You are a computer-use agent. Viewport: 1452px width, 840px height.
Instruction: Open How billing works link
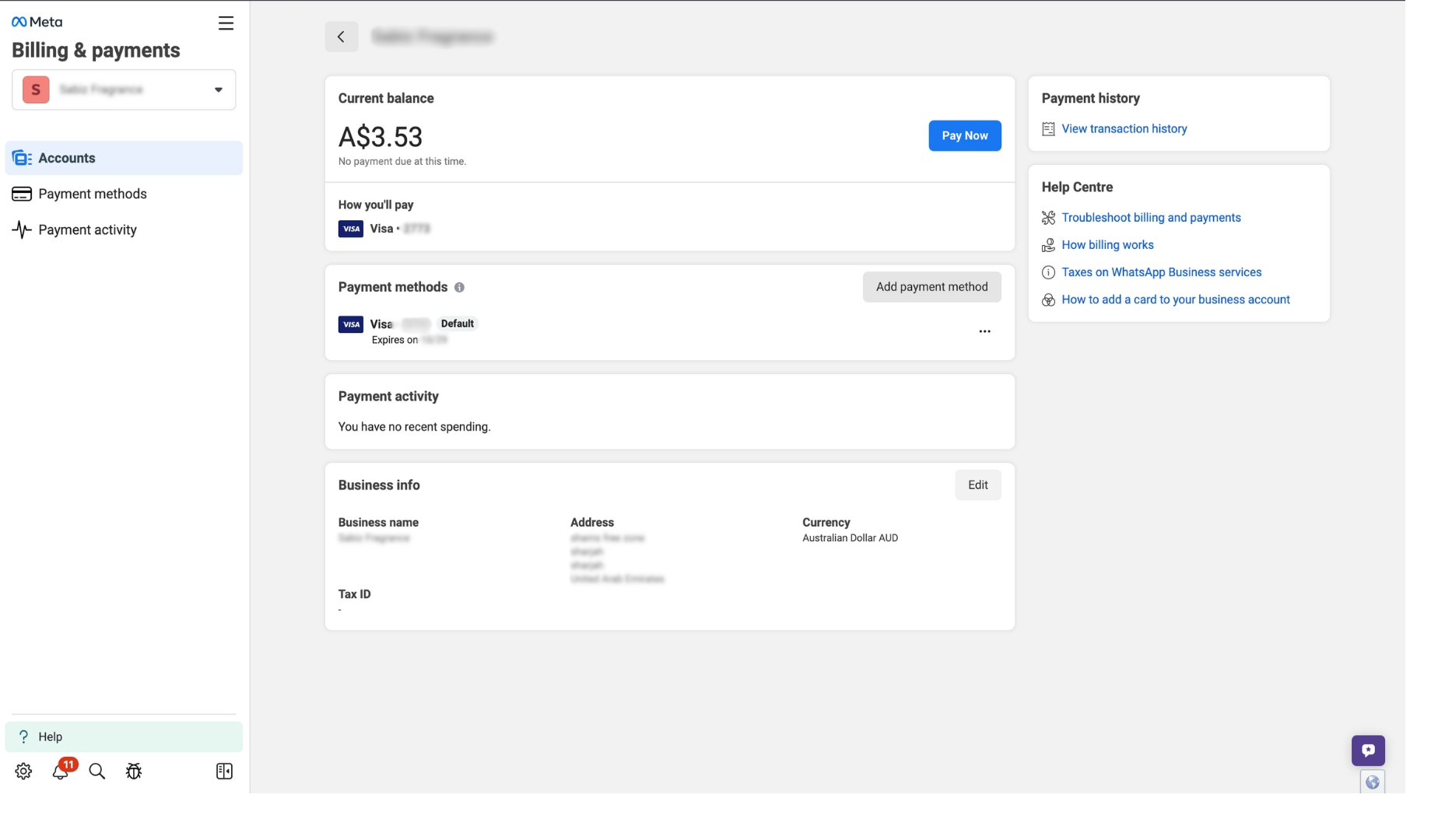pyautogui.click(x=1107, y=245)
